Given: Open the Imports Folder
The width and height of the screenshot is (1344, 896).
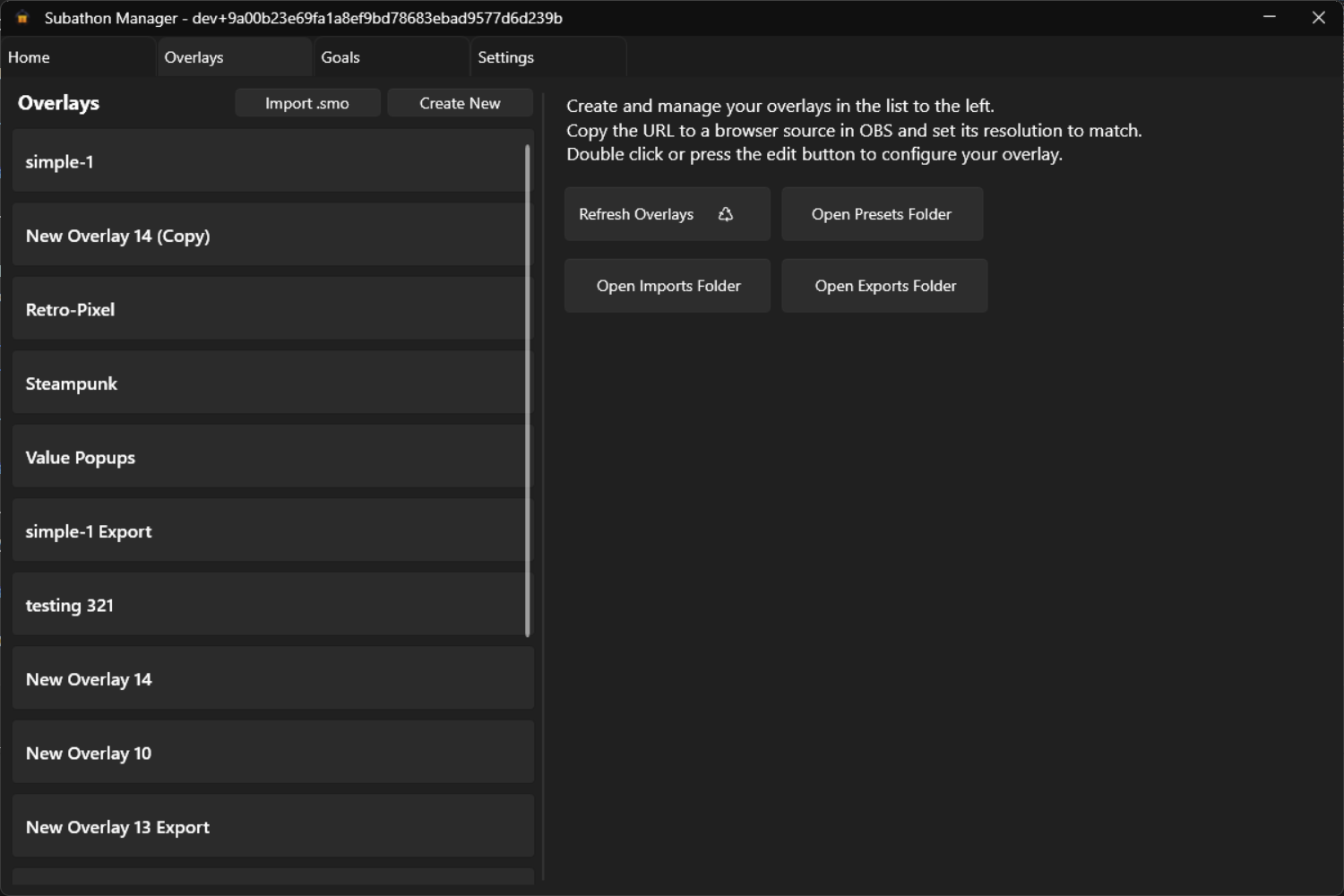Looking at the screenshot, I should coord(668,286).
